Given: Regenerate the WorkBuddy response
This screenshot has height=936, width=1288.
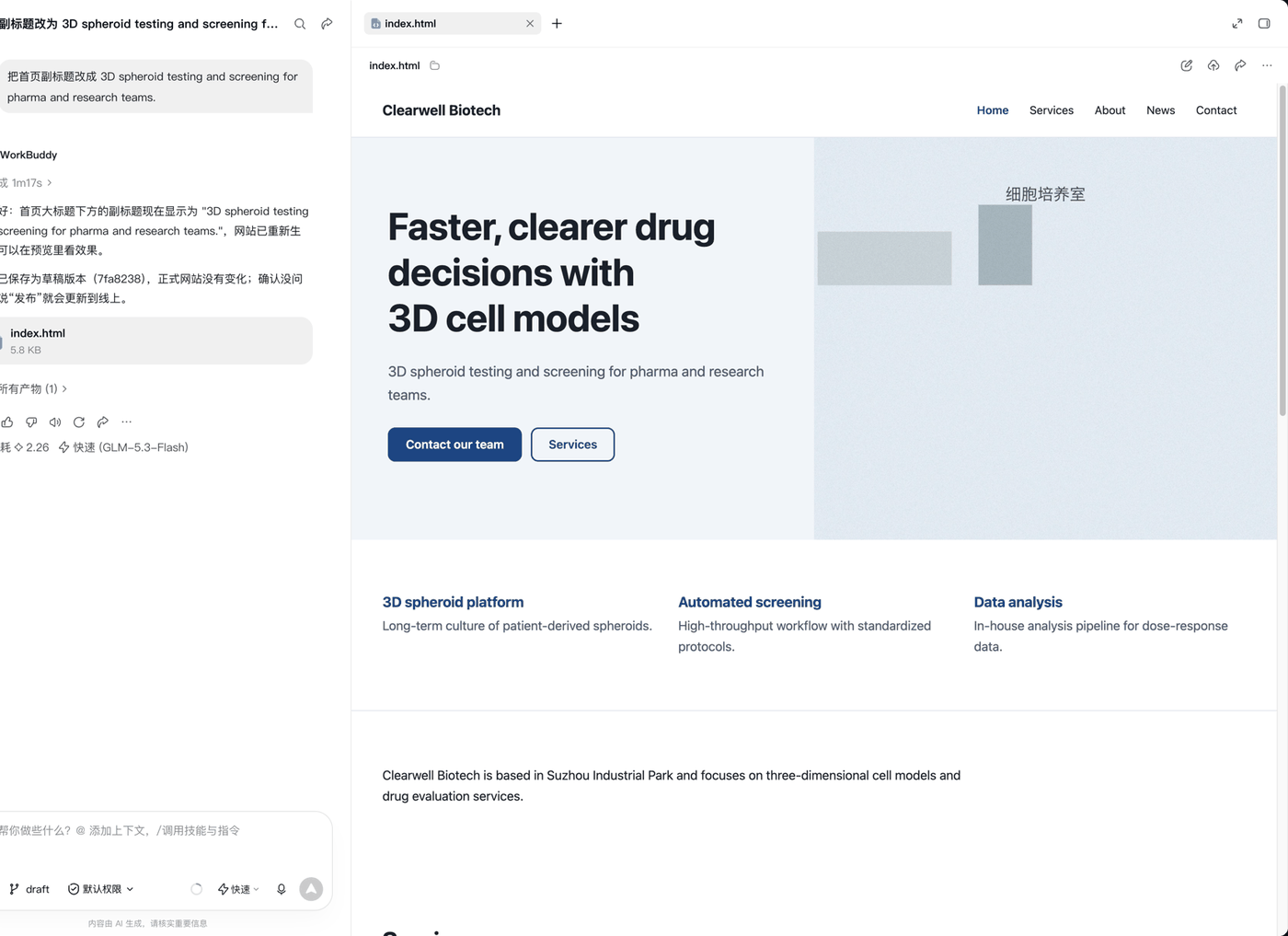Looking at the screenshot, I should point(79,422).
